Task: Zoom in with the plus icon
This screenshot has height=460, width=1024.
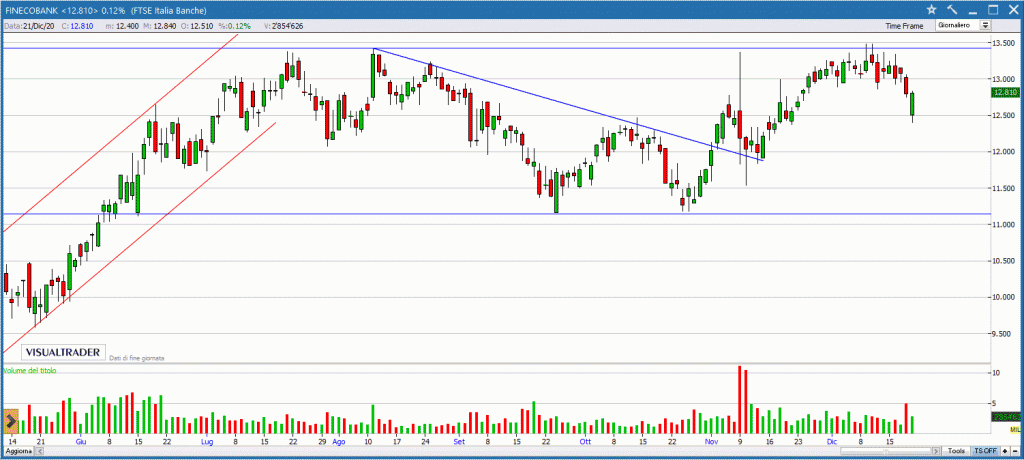Action: [1005, 451]
